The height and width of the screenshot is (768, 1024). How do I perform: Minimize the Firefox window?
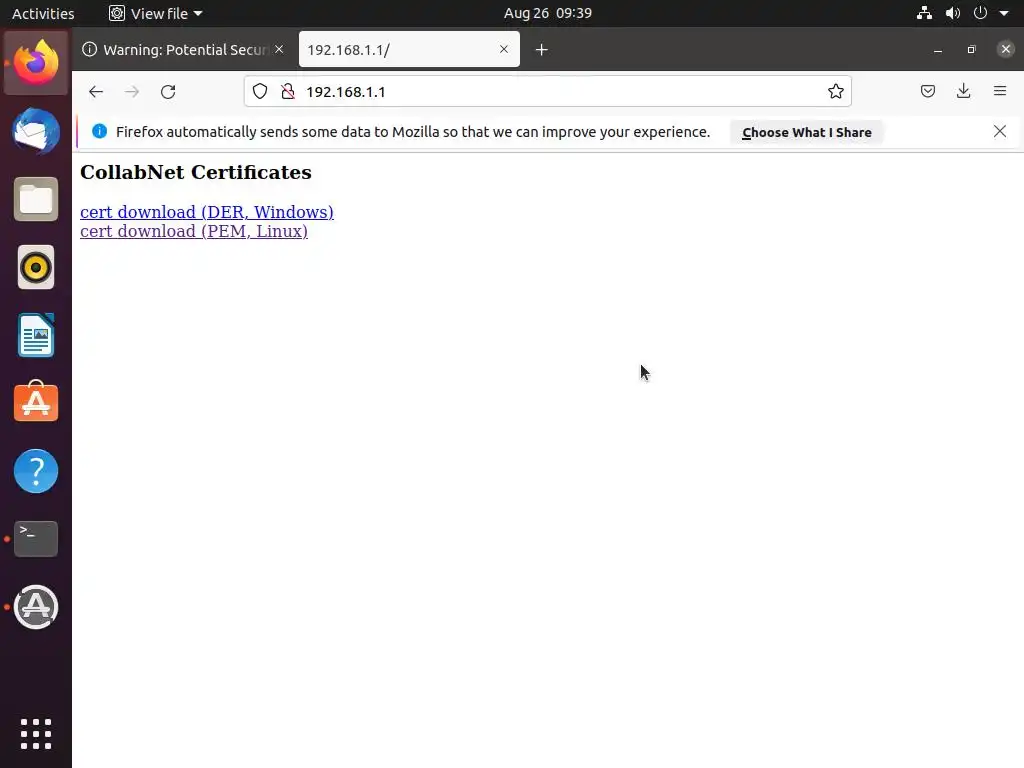[x=938, y=50]
